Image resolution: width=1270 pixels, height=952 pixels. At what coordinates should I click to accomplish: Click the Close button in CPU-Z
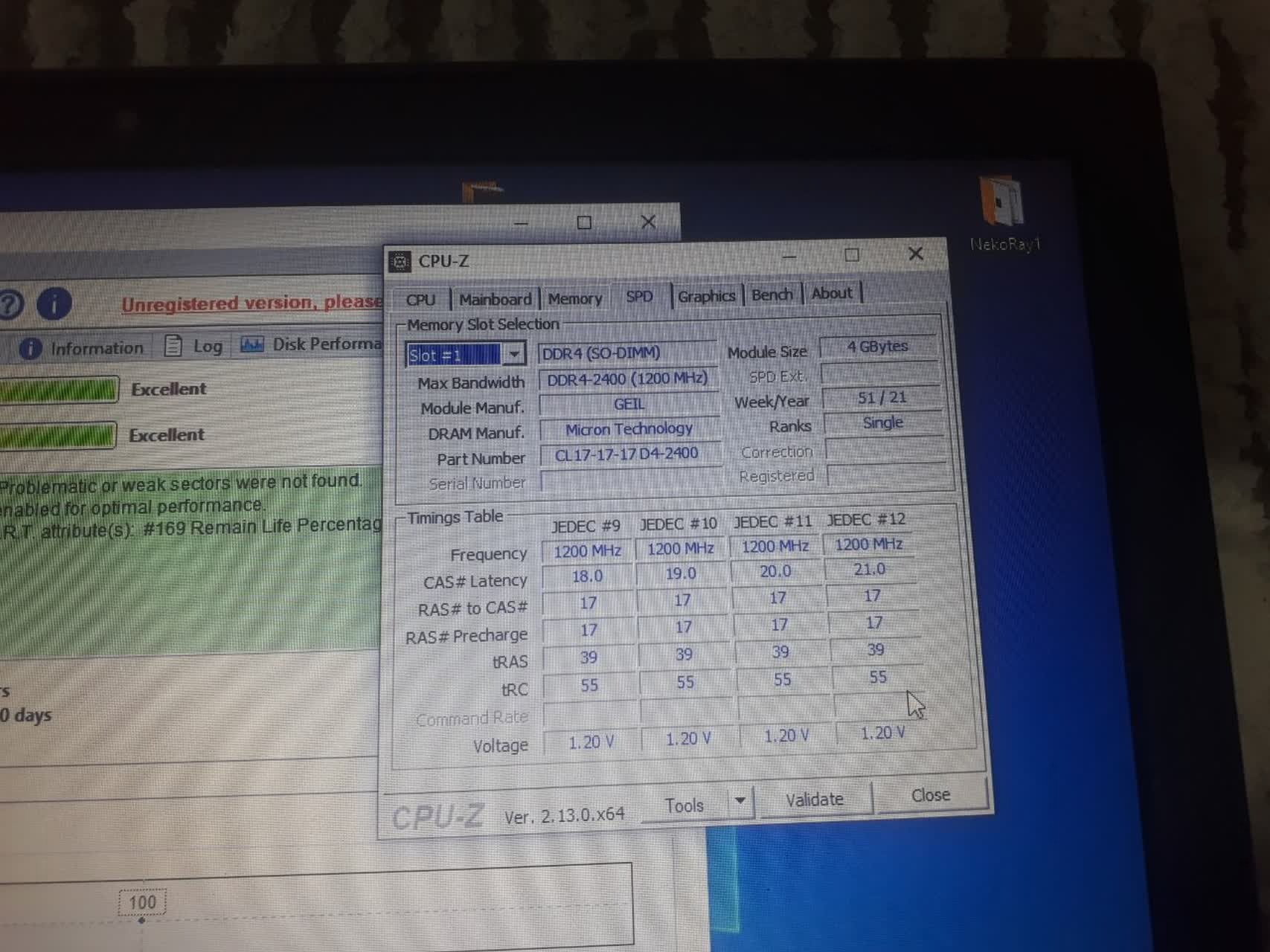(930, 795)
